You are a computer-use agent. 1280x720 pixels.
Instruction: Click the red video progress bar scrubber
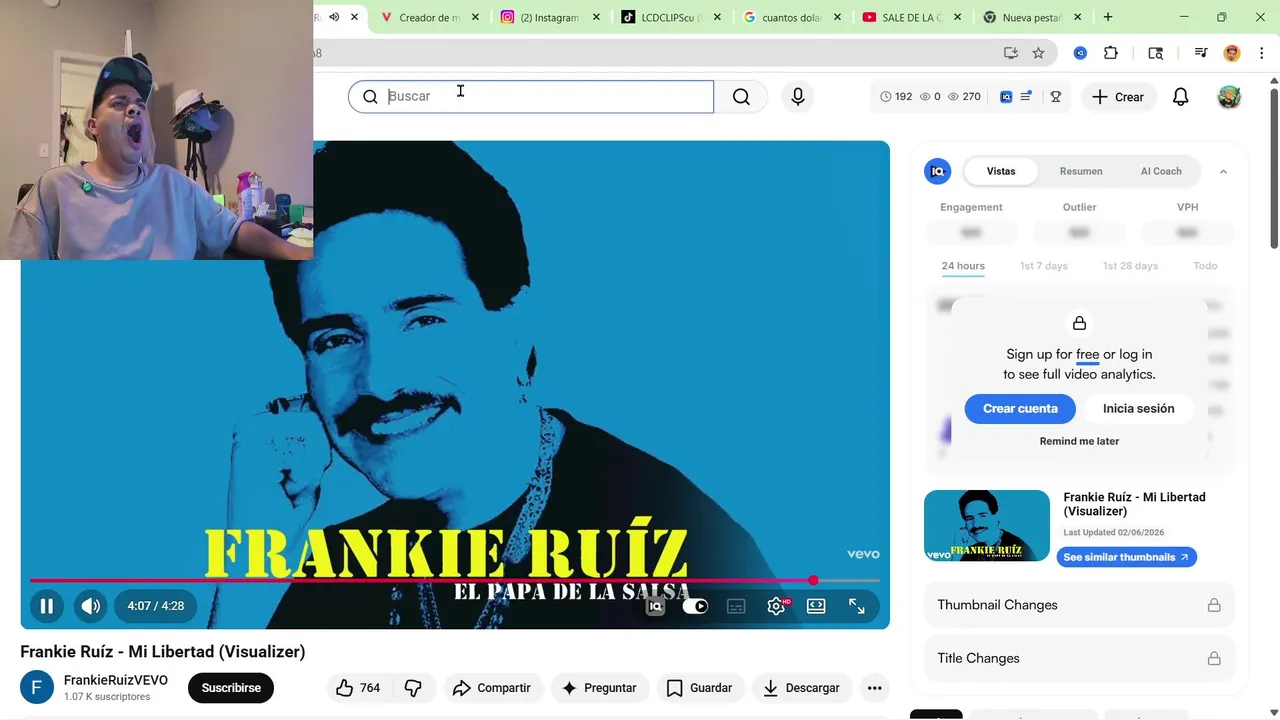813,580
